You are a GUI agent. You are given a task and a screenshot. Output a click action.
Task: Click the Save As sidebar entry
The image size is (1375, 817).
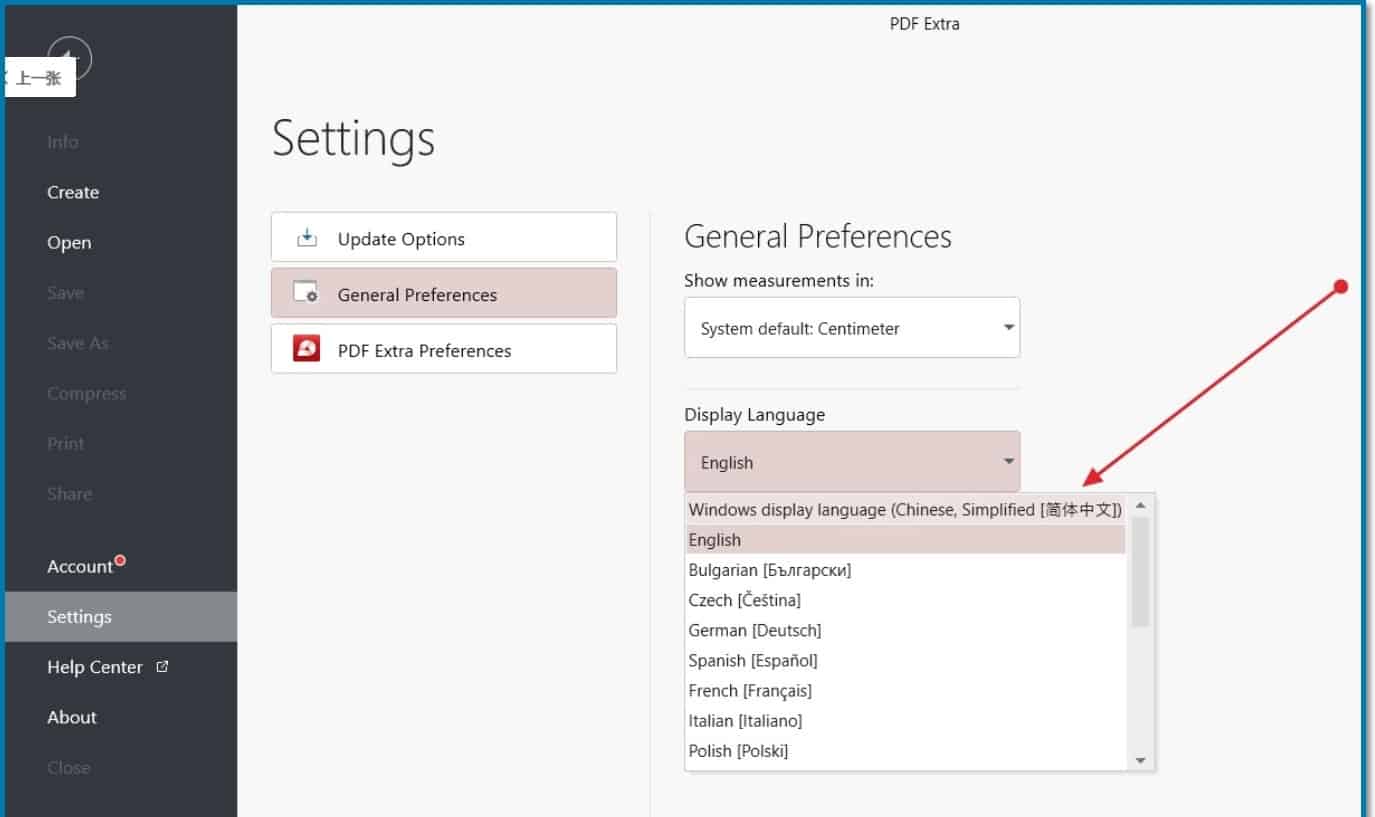point(78,343)
